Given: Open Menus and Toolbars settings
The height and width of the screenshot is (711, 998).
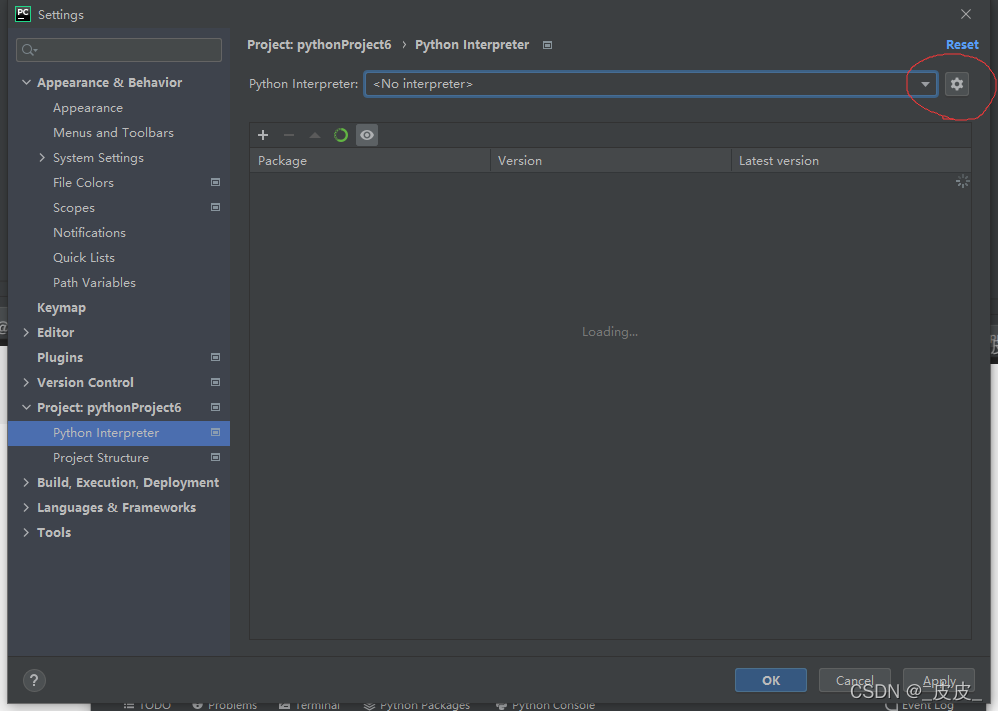Looking at the screenshot, I should (113, 133).
